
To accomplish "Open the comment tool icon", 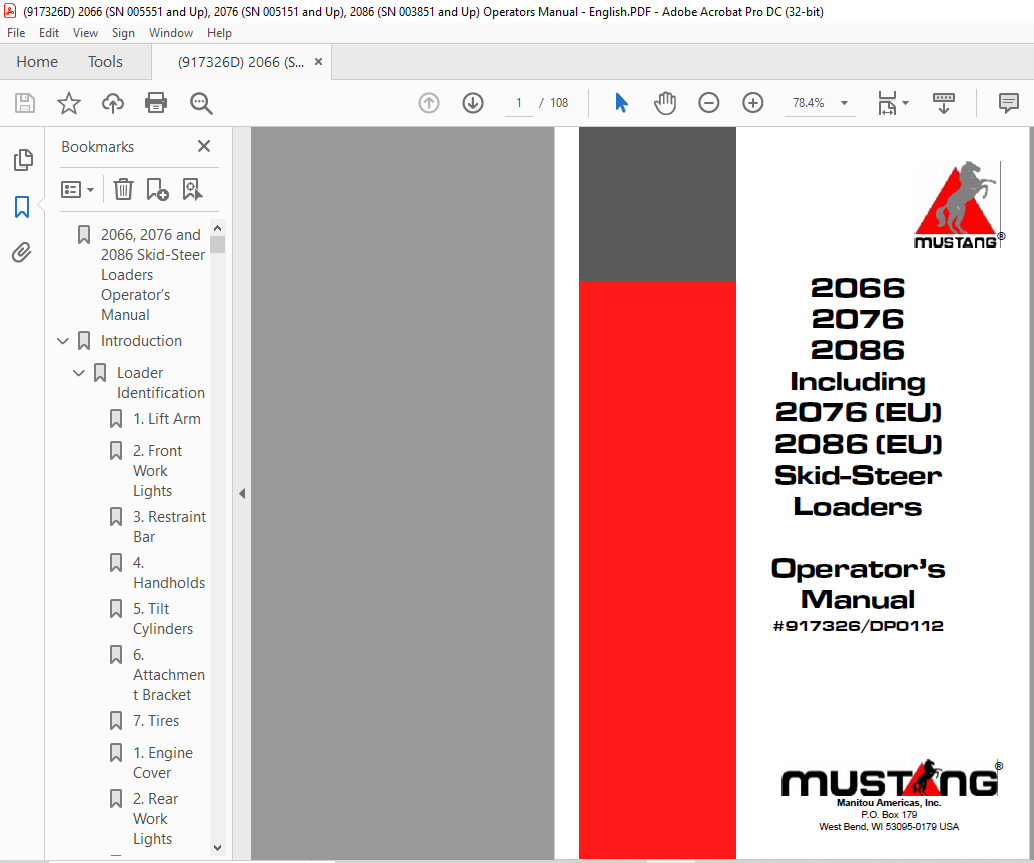I will [x=1008, y=103].
